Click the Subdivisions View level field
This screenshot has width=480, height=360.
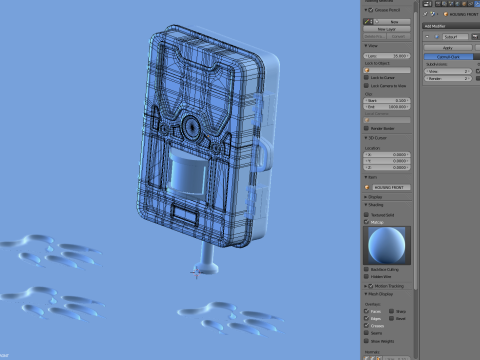point(448,71)
